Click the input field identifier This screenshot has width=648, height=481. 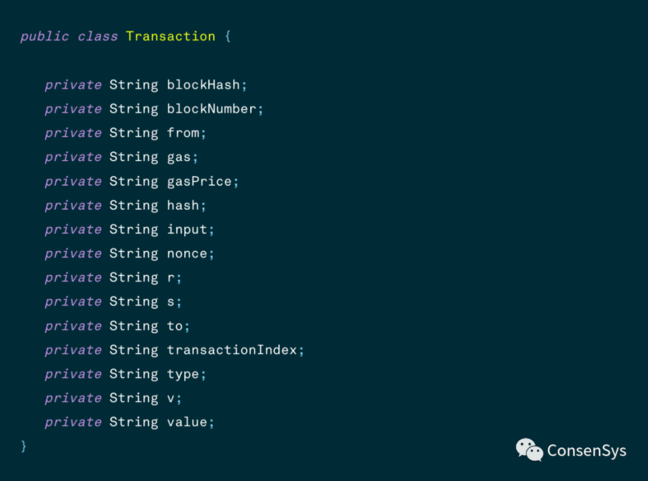click(187, 229)
